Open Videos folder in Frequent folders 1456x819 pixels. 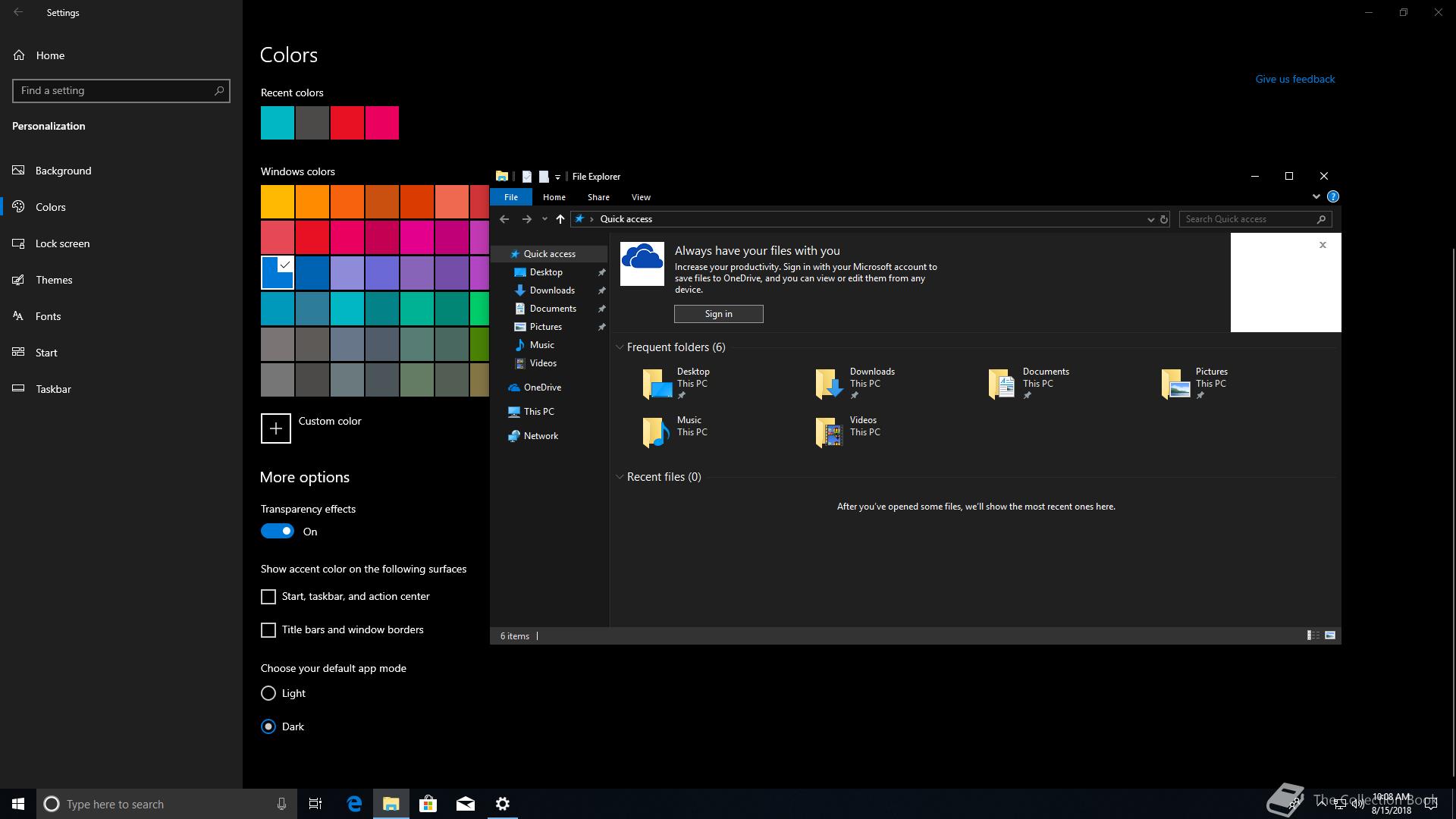pos(847,431)
